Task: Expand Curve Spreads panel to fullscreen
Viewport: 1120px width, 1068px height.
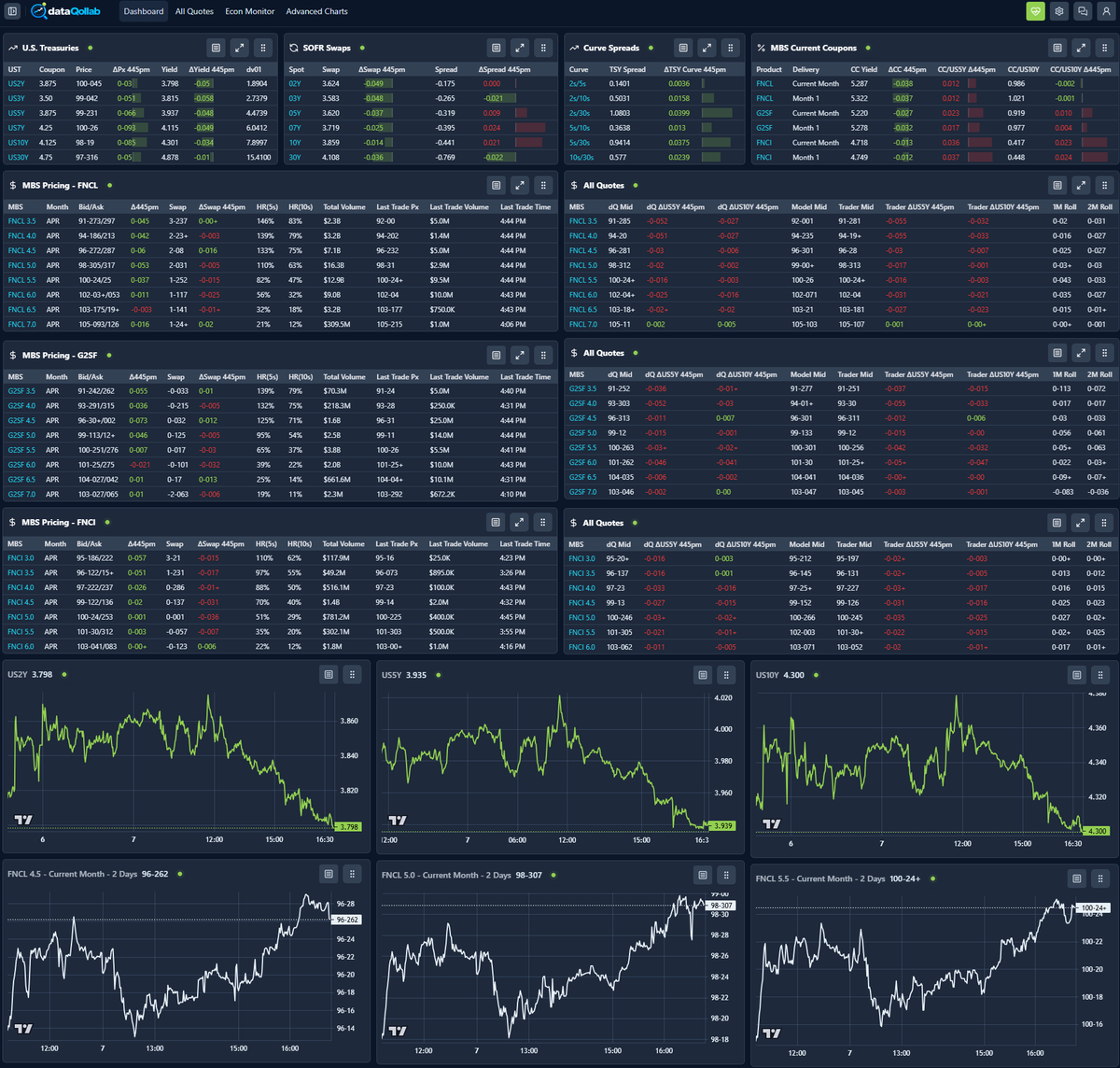Action: click(707, 48)
